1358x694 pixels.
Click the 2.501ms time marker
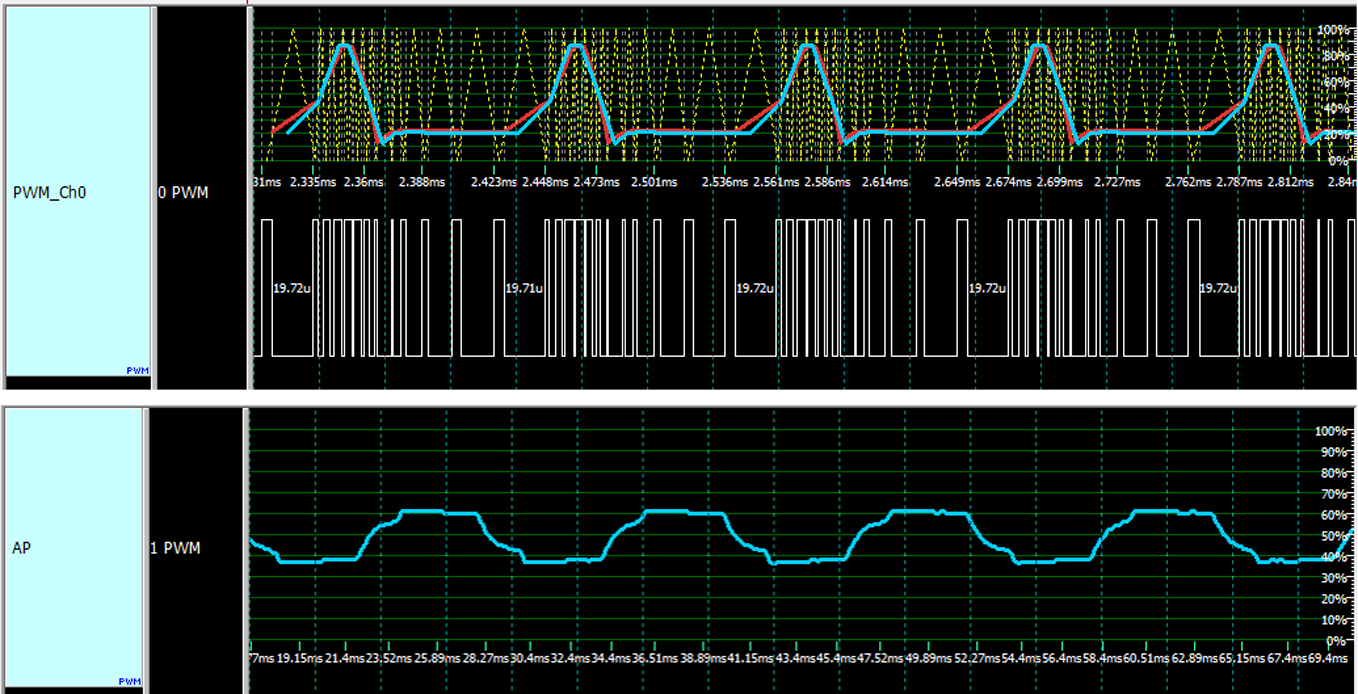(653, 182)
